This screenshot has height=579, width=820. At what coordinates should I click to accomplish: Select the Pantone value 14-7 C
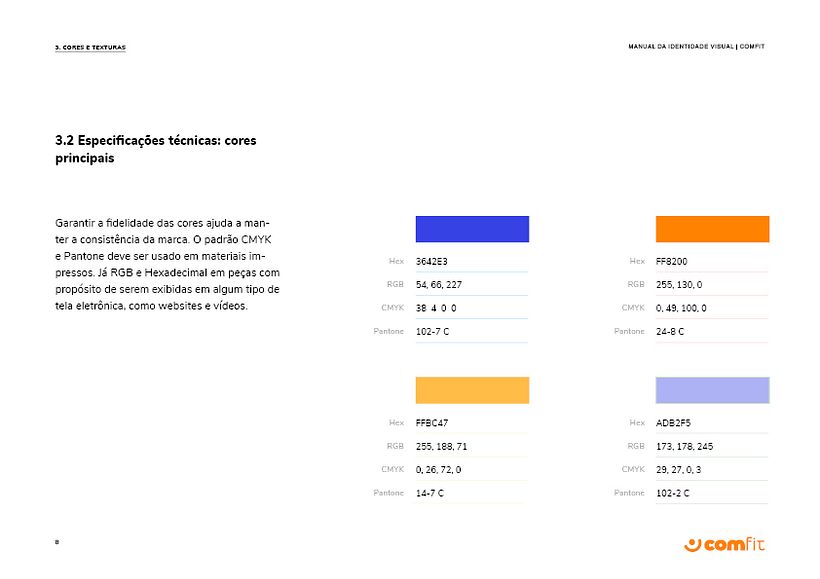click(430, 493)
